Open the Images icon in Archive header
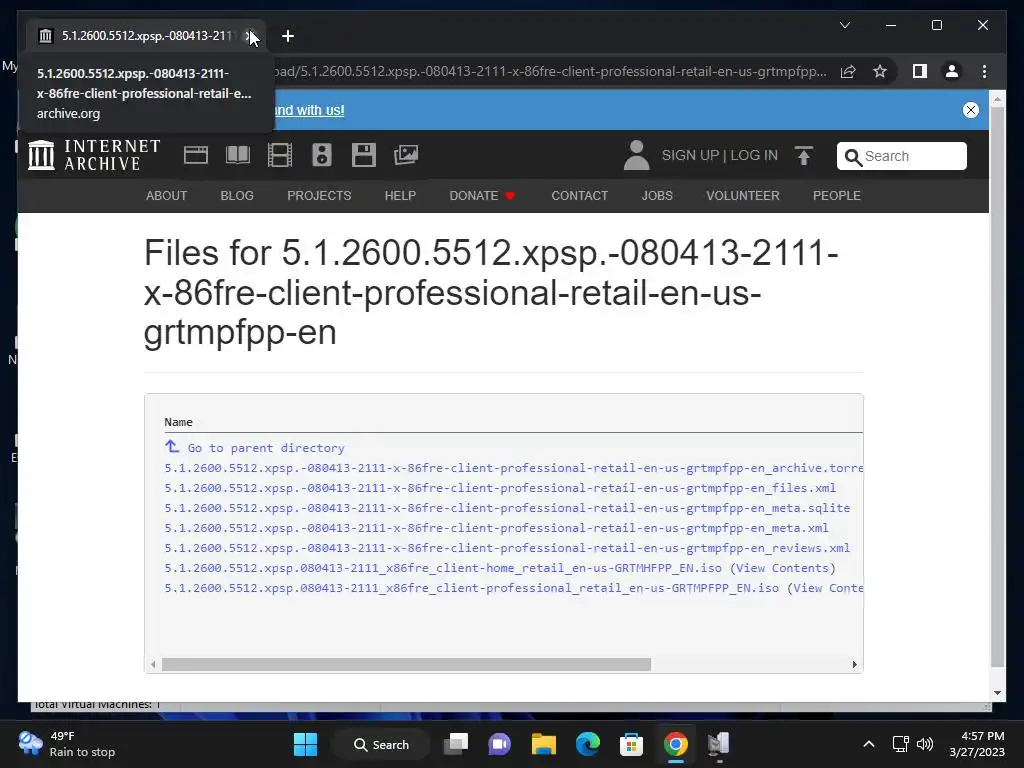 pyautogui.click(x=406, y=155)
